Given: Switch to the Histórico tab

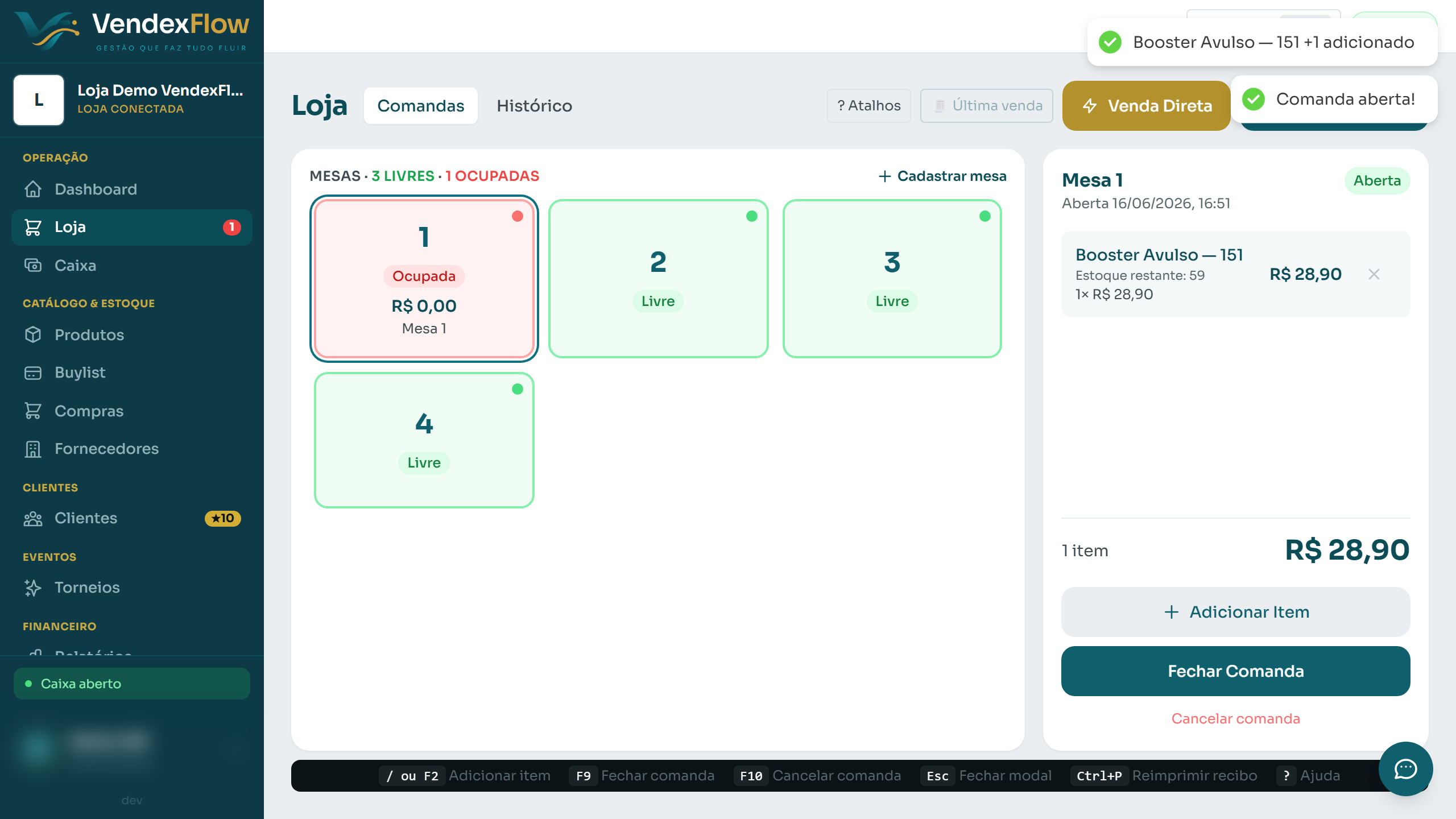Looking at the screenshot, I should [x=534, y=106].
